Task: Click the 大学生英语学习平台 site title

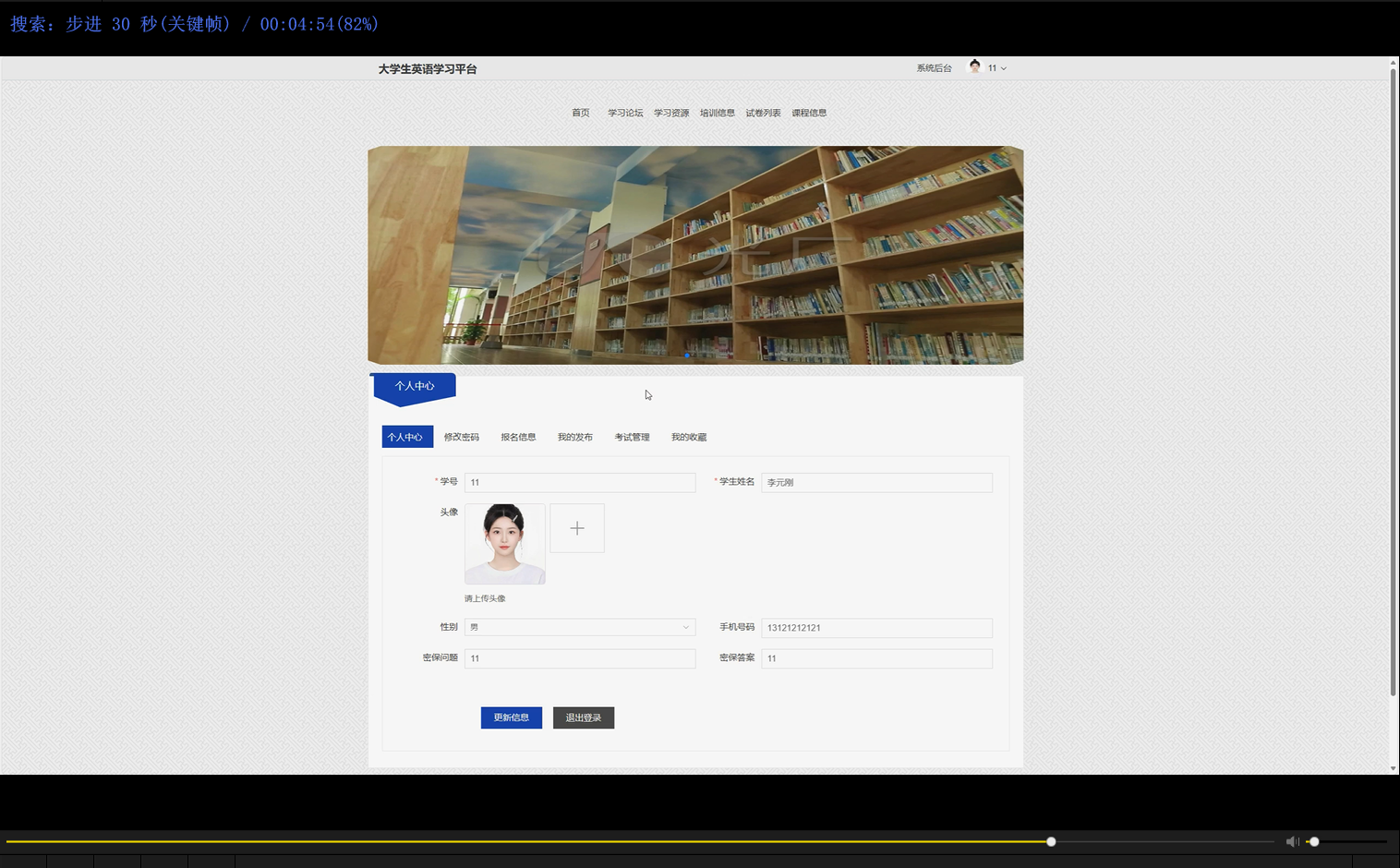Action: tap(428, 69)
